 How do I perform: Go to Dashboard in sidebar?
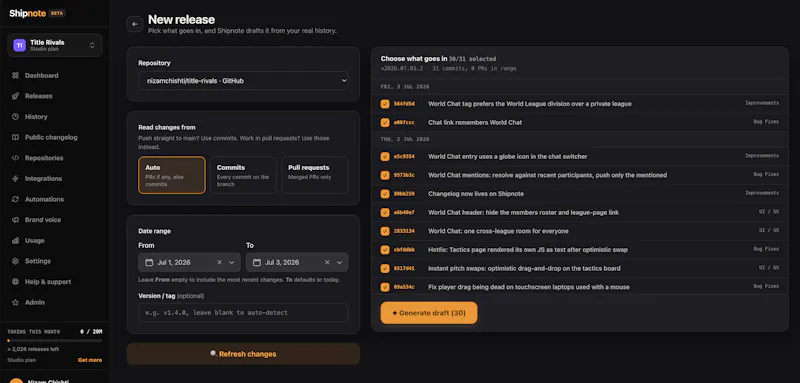click(41, 75)
